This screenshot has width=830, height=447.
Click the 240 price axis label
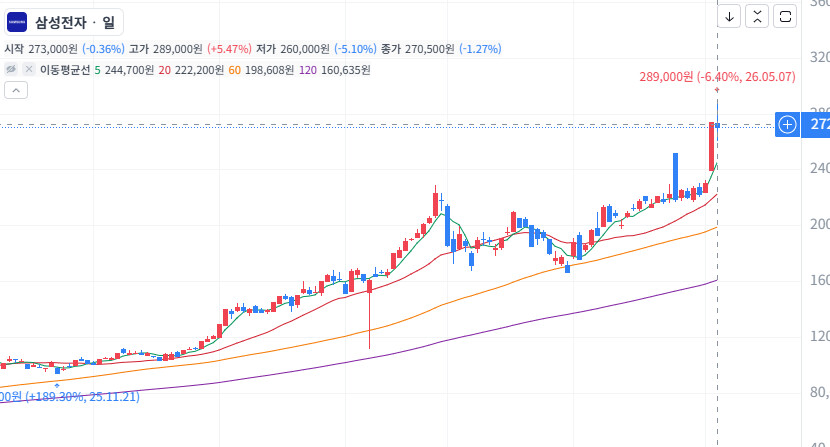tap(819, 168)
